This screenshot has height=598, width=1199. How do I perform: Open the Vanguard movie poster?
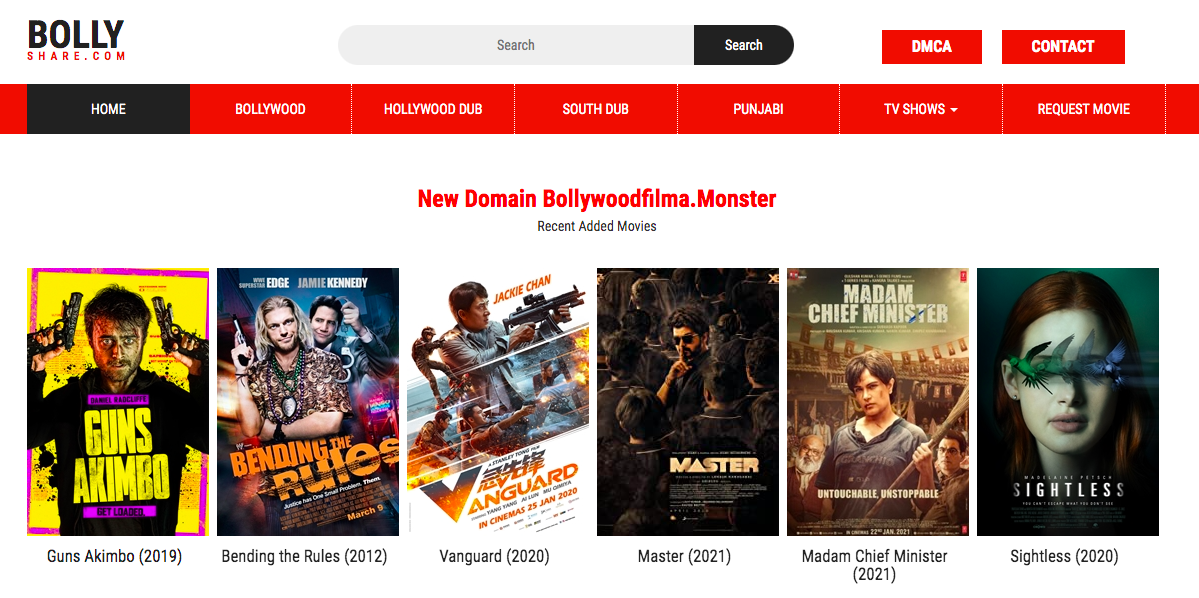498,401
